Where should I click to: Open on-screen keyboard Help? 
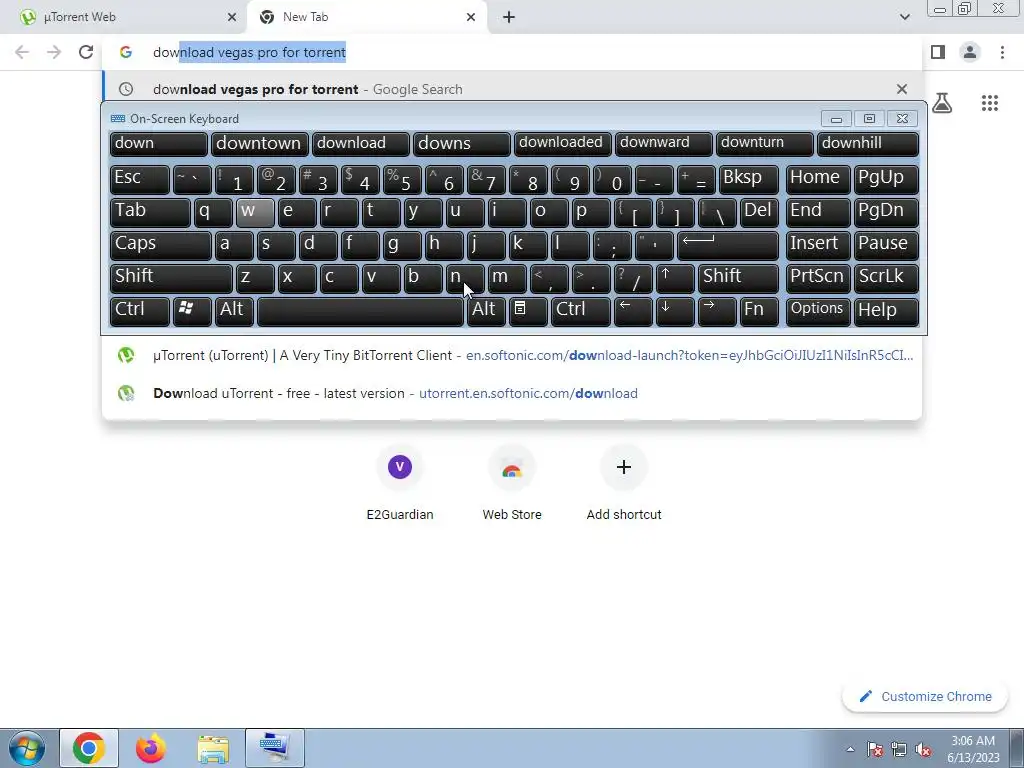pos(886,312)
